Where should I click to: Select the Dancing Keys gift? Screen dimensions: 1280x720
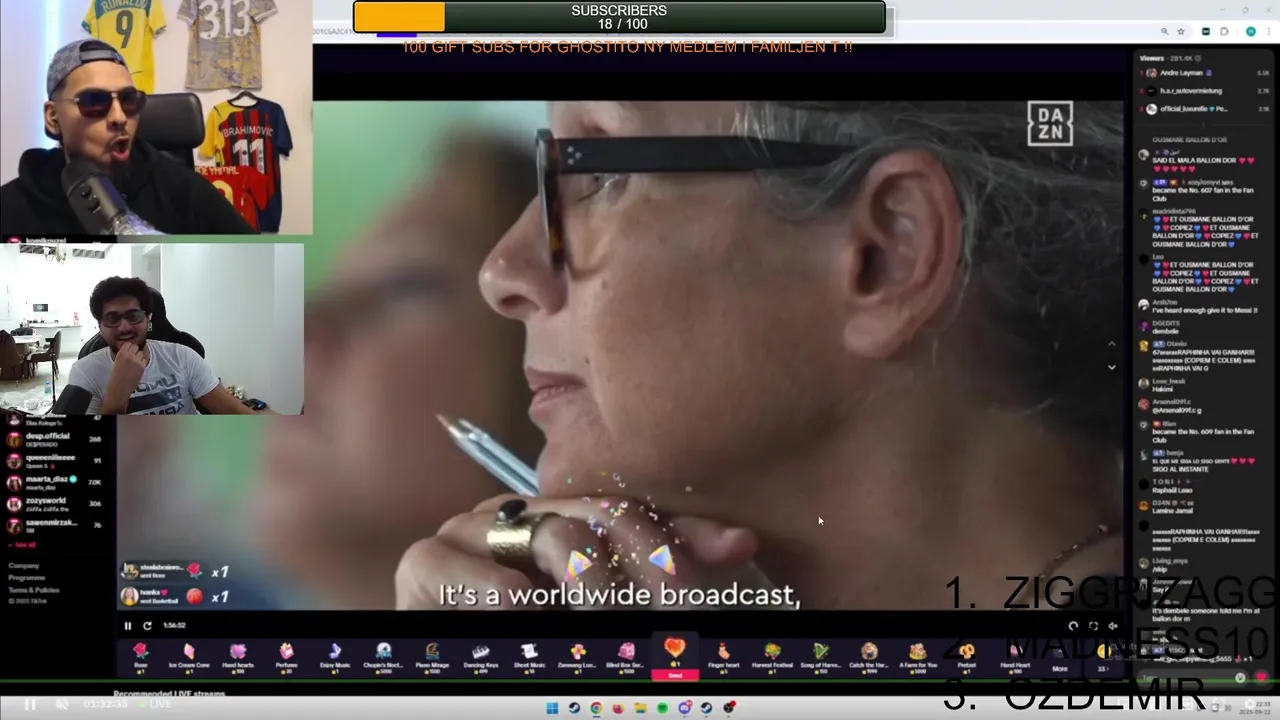(481, 656)
